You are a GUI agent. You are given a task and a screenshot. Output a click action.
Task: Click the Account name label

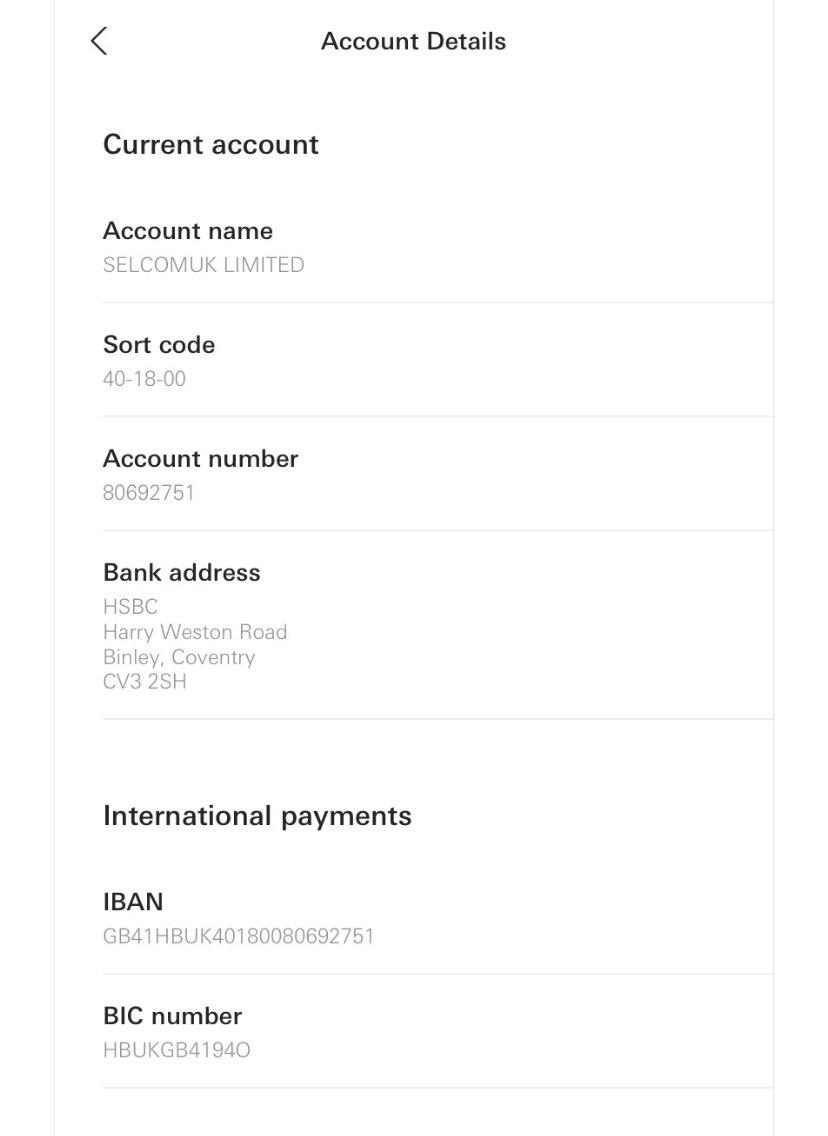point(188,231)
